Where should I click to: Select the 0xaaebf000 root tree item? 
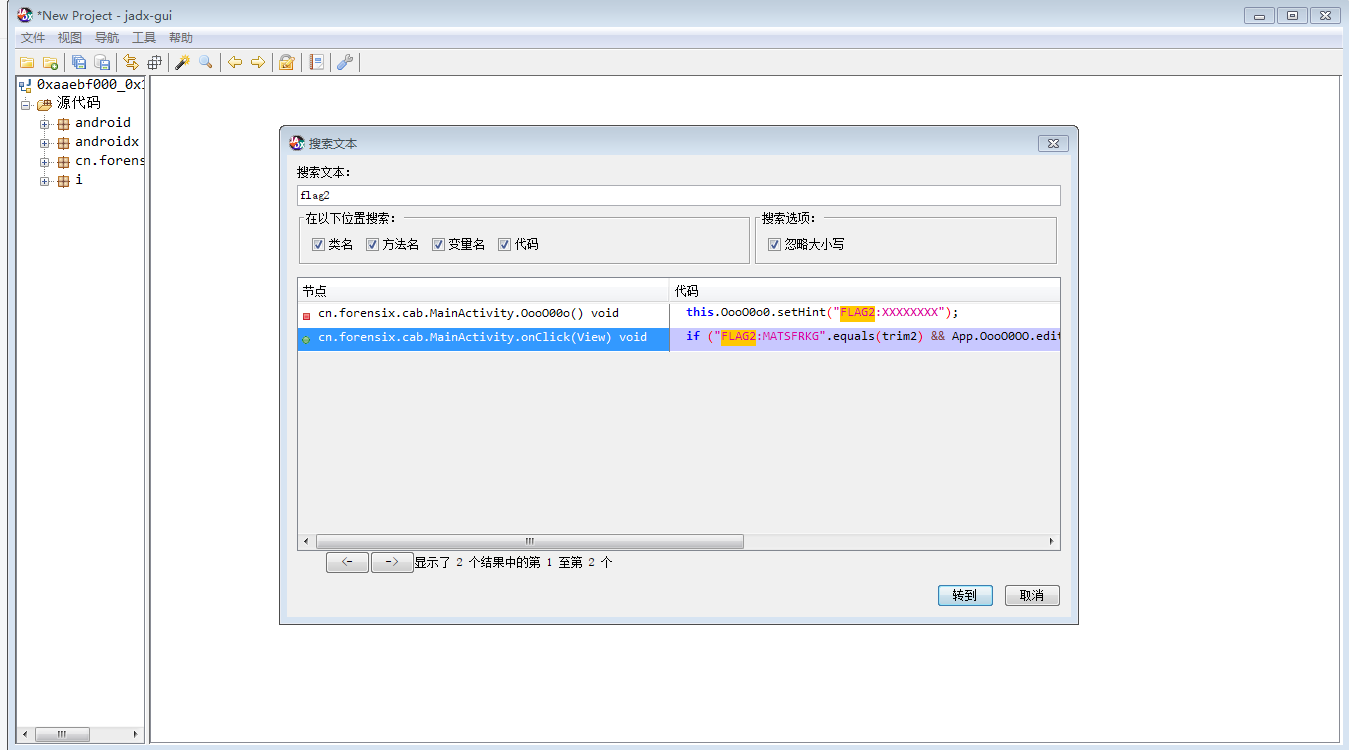click(90, 86)
